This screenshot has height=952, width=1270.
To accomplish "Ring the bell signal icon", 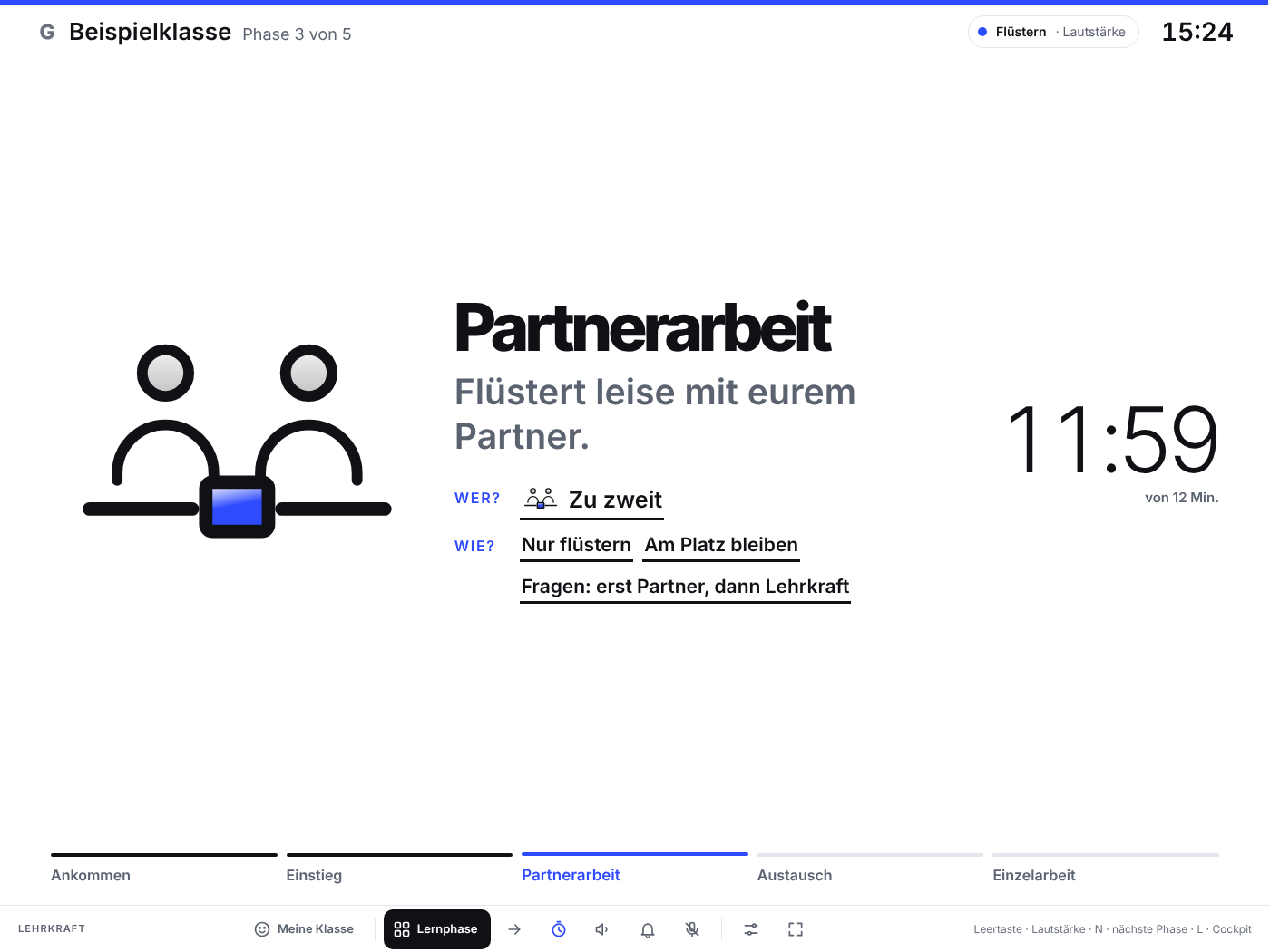I will (x=648, y=929).
